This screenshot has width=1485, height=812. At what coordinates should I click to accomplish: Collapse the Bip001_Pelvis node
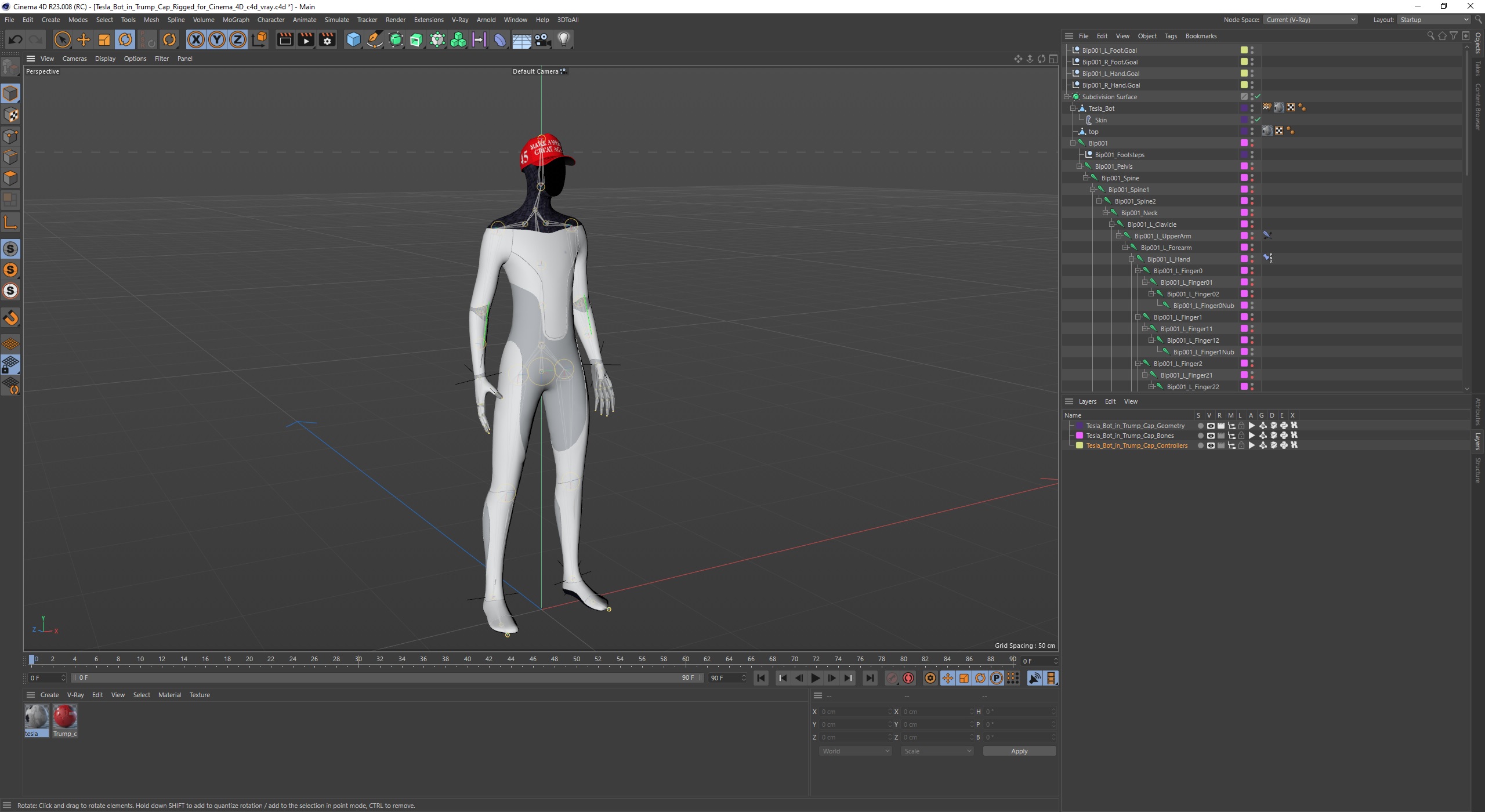[x=1079, y=166]
